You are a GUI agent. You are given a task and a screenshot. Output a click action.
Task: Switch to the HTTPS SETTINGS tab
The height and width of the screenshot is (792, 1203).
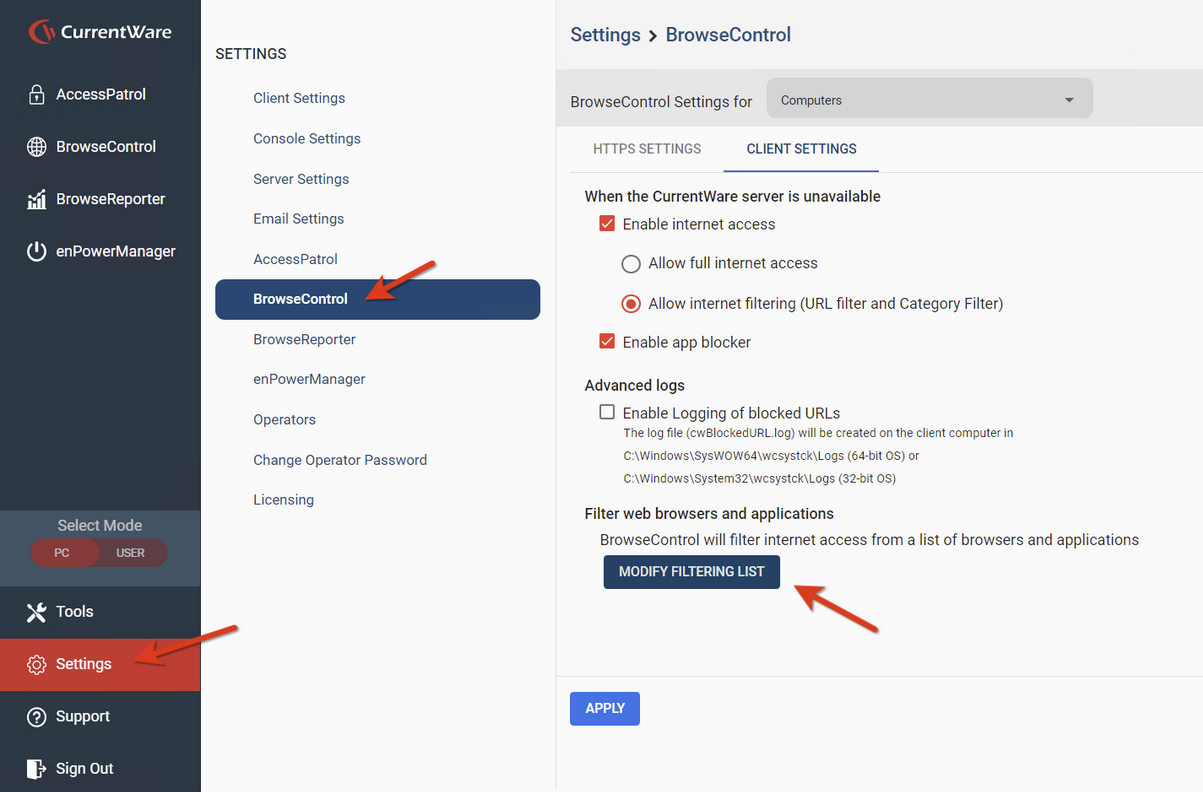(647, 149)
